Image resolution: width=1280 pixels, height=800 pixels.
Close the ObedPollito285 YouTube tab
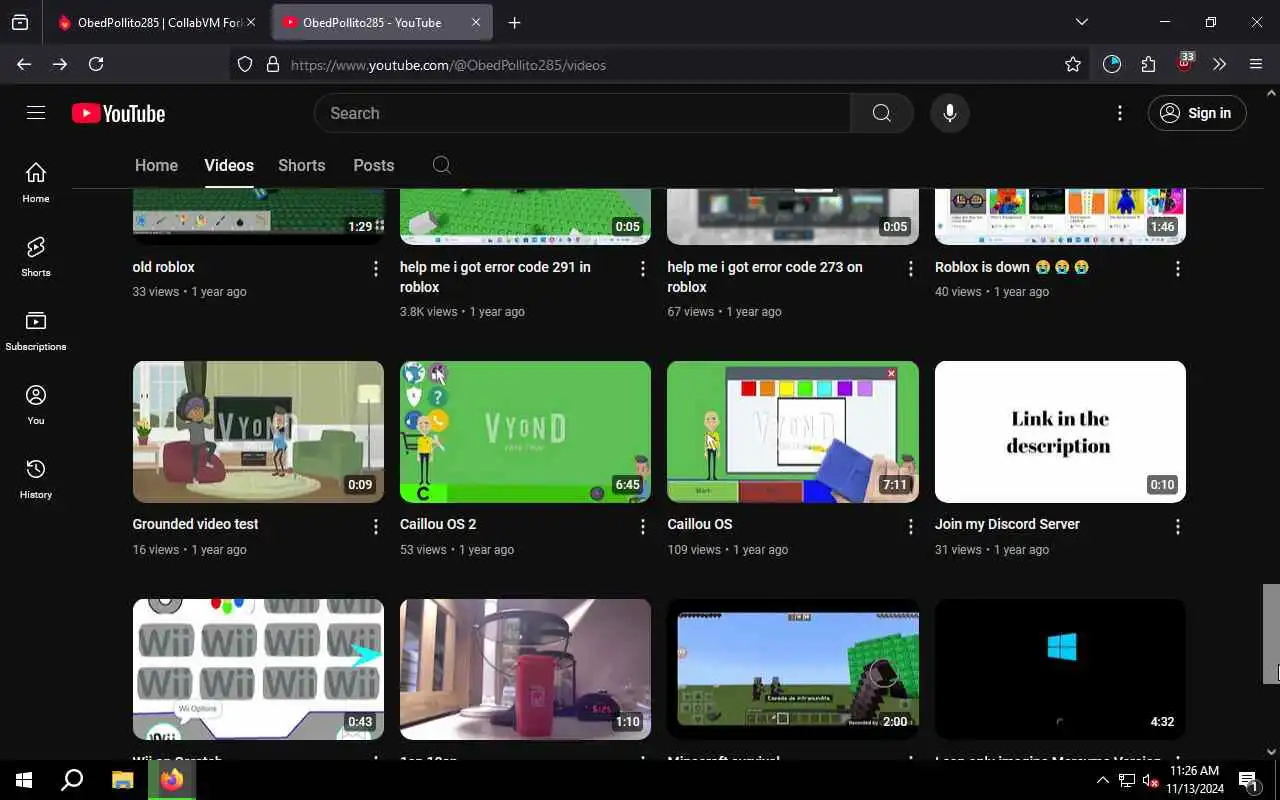coord(476,22)
